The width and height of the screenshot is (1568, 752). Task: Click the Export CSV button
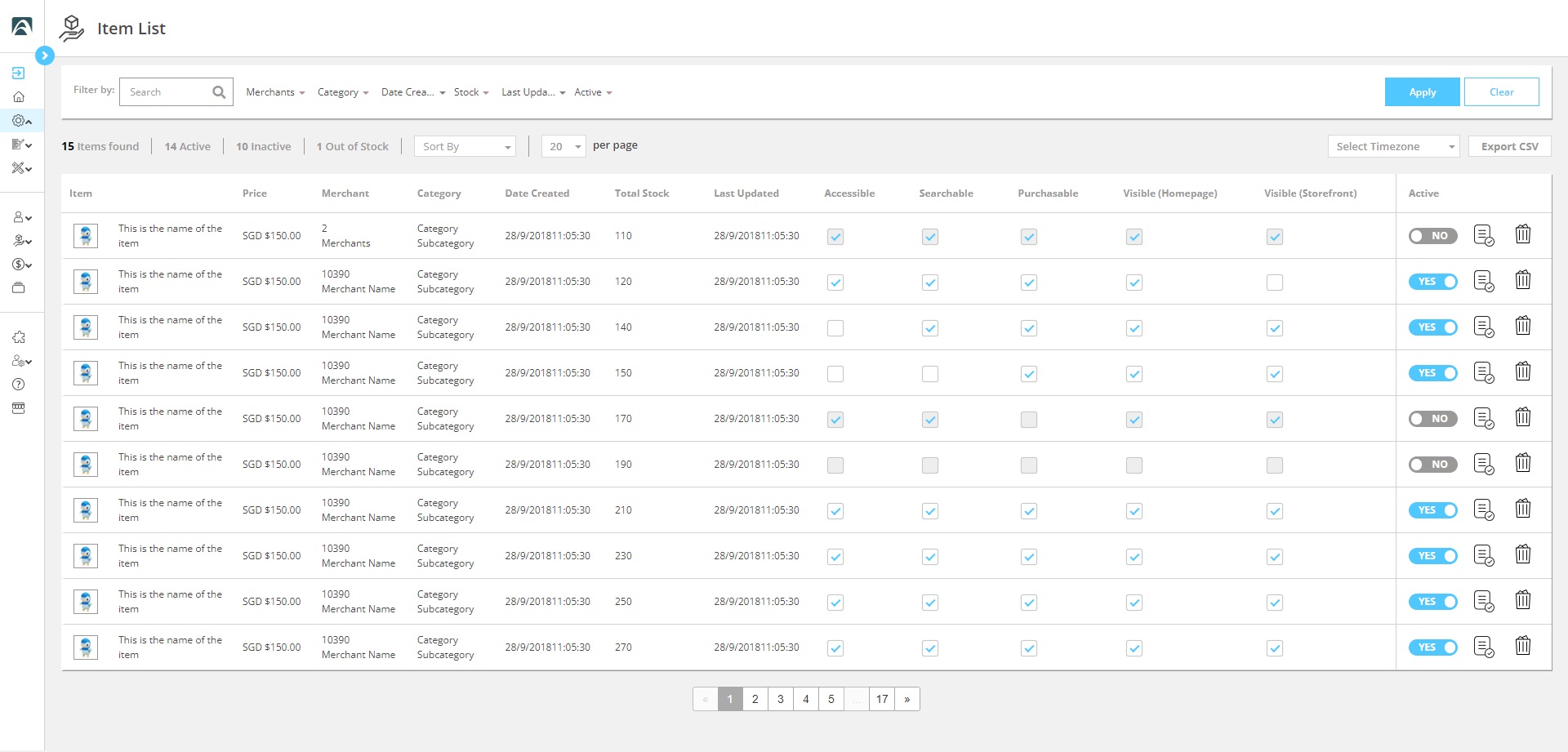[1509, 147]
